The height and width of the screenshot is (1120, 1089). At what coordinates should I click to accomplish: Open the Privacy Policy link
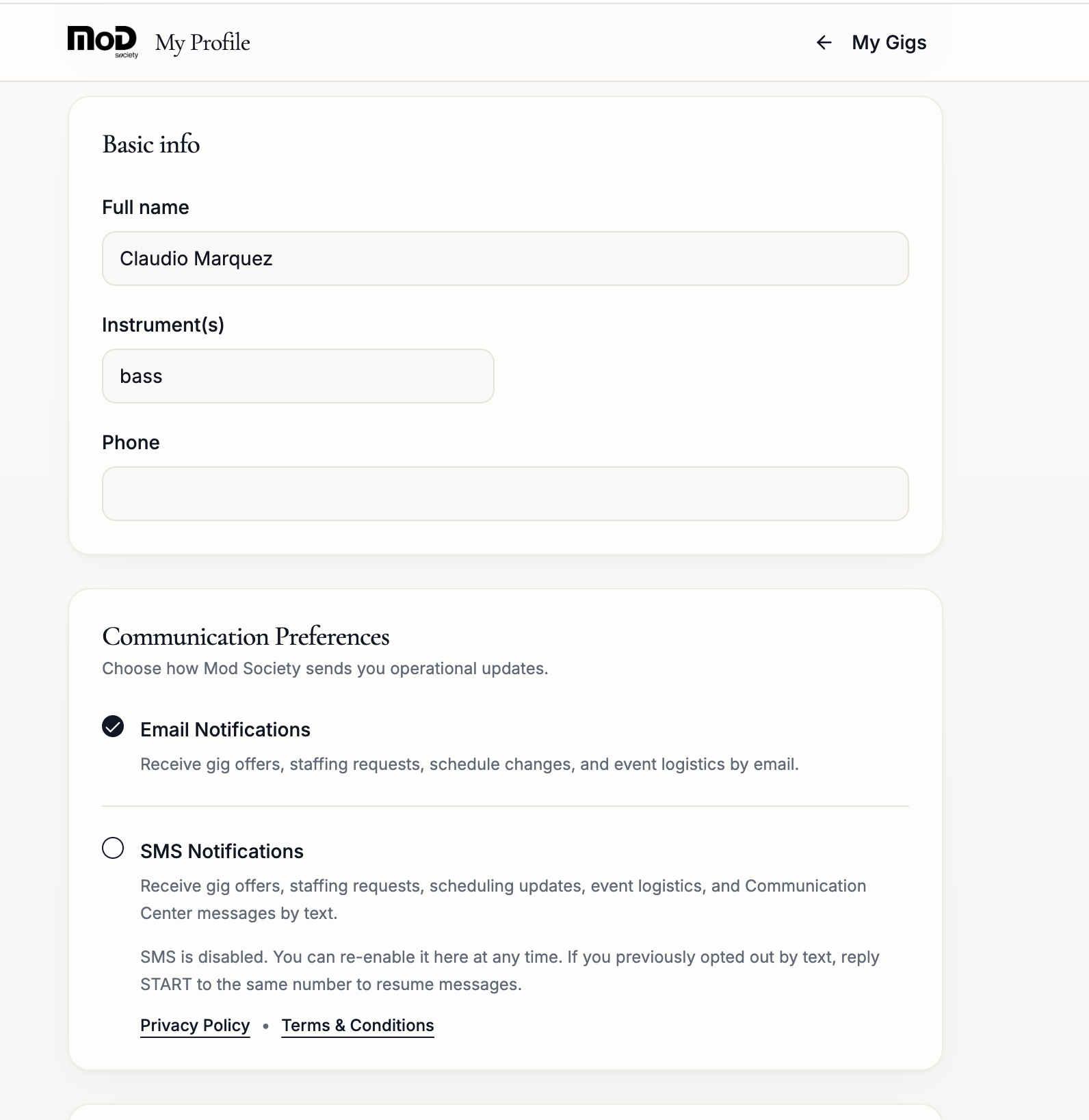click(x=195, y=1026)
